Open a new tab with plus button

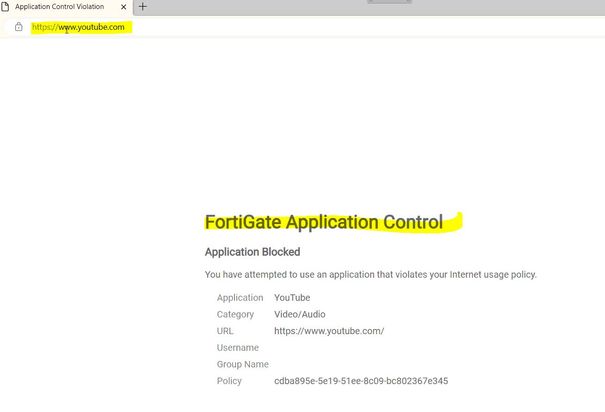pos(142,7)
